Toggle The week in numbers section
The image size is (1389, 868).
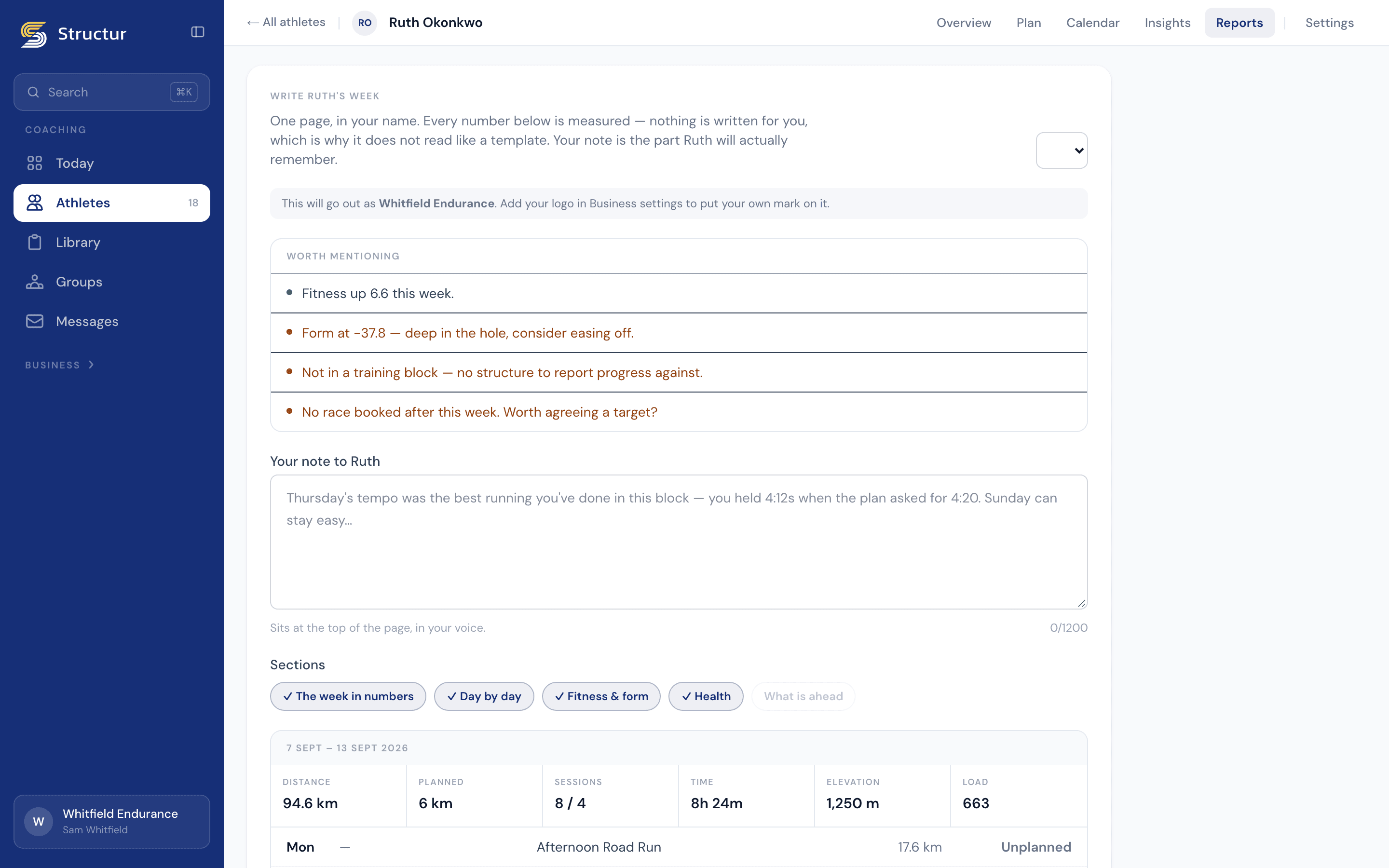pyautogui.click(x=348, y=696)
